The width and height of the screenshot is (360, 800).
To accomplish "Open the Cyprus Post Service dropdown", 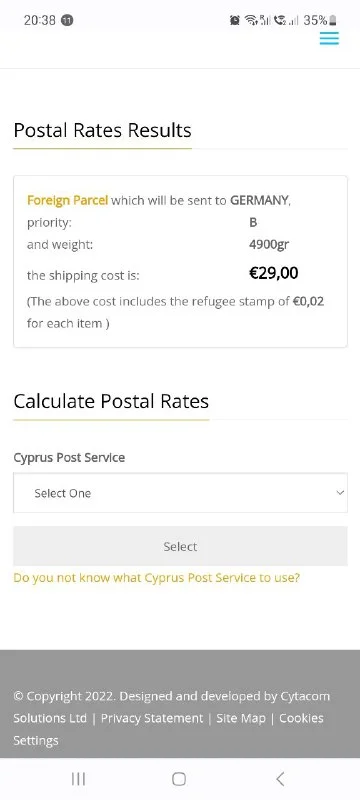I will pos(181,493).
